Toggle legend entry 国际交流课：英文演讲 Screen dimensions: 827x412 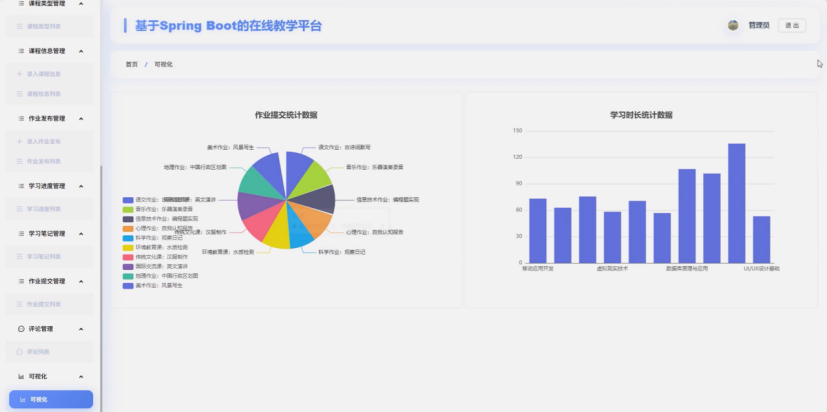click(155, 266)
